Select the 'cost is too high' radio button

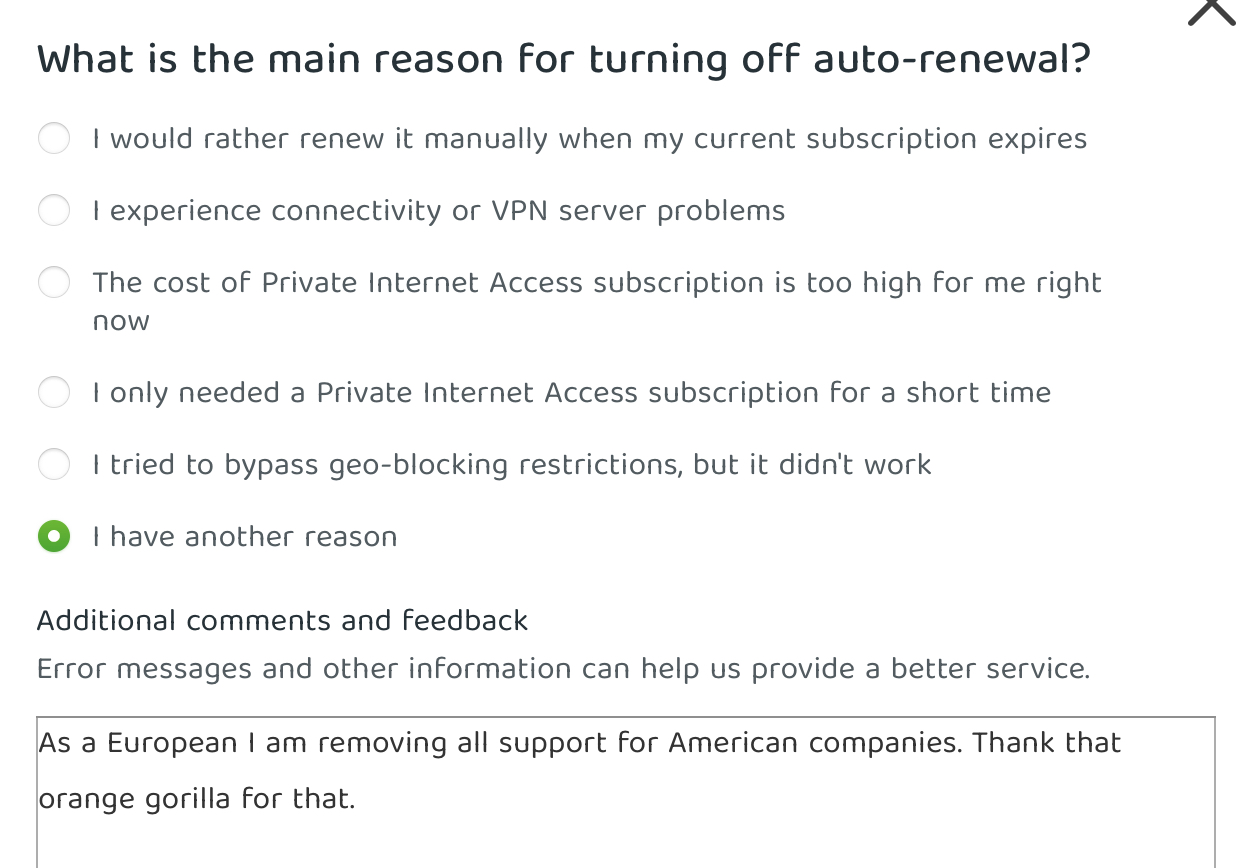pos(54,283)
